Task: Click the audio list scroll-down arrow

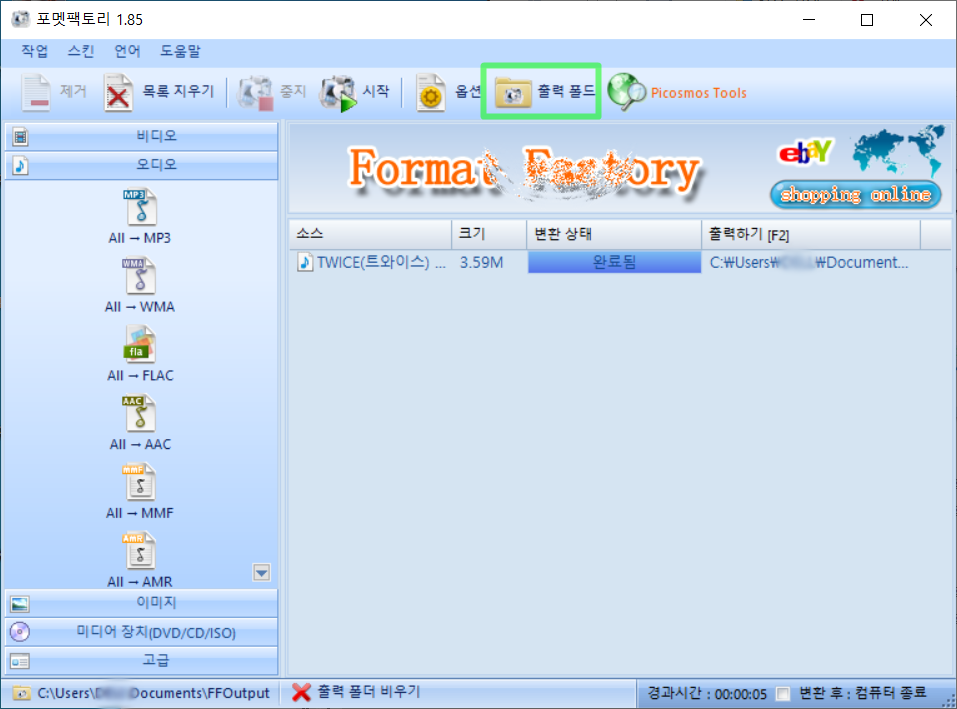Action: [262, 572]
